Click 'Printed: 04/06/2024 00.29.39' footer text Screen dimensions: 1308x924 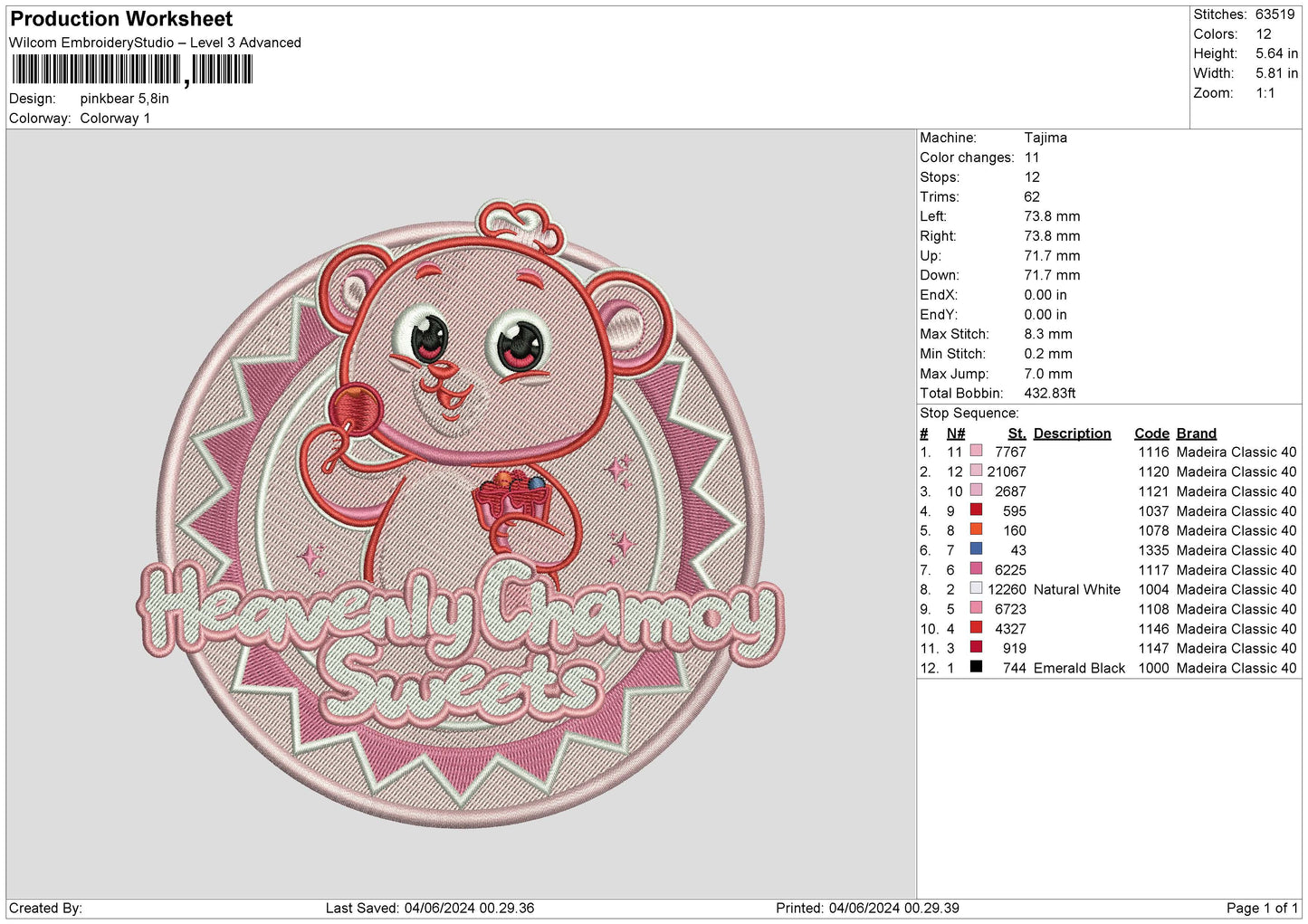[867, 908]
